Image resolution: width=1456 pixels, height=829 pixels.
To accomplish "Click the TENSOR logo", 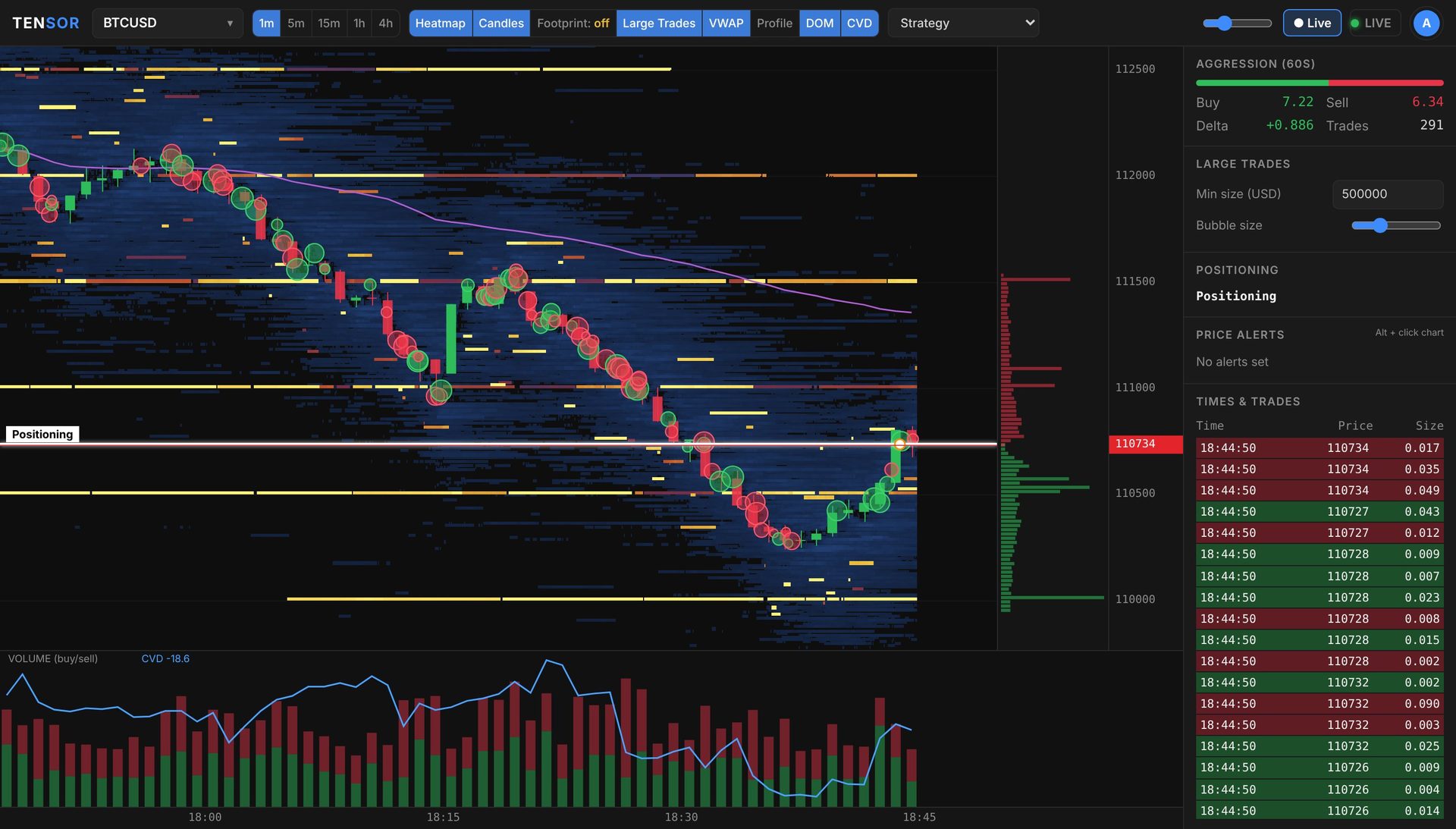I will 45,23.
